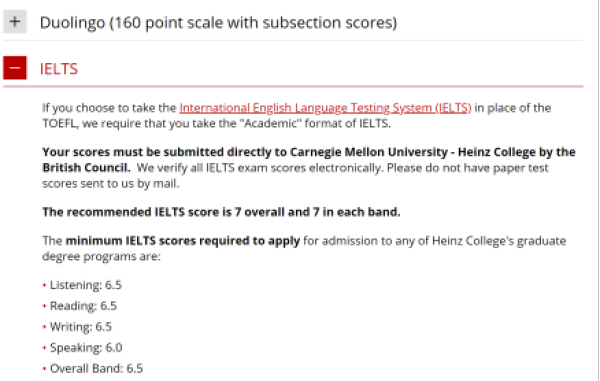Click the recommended IELTS score sentence

(221, 212)
